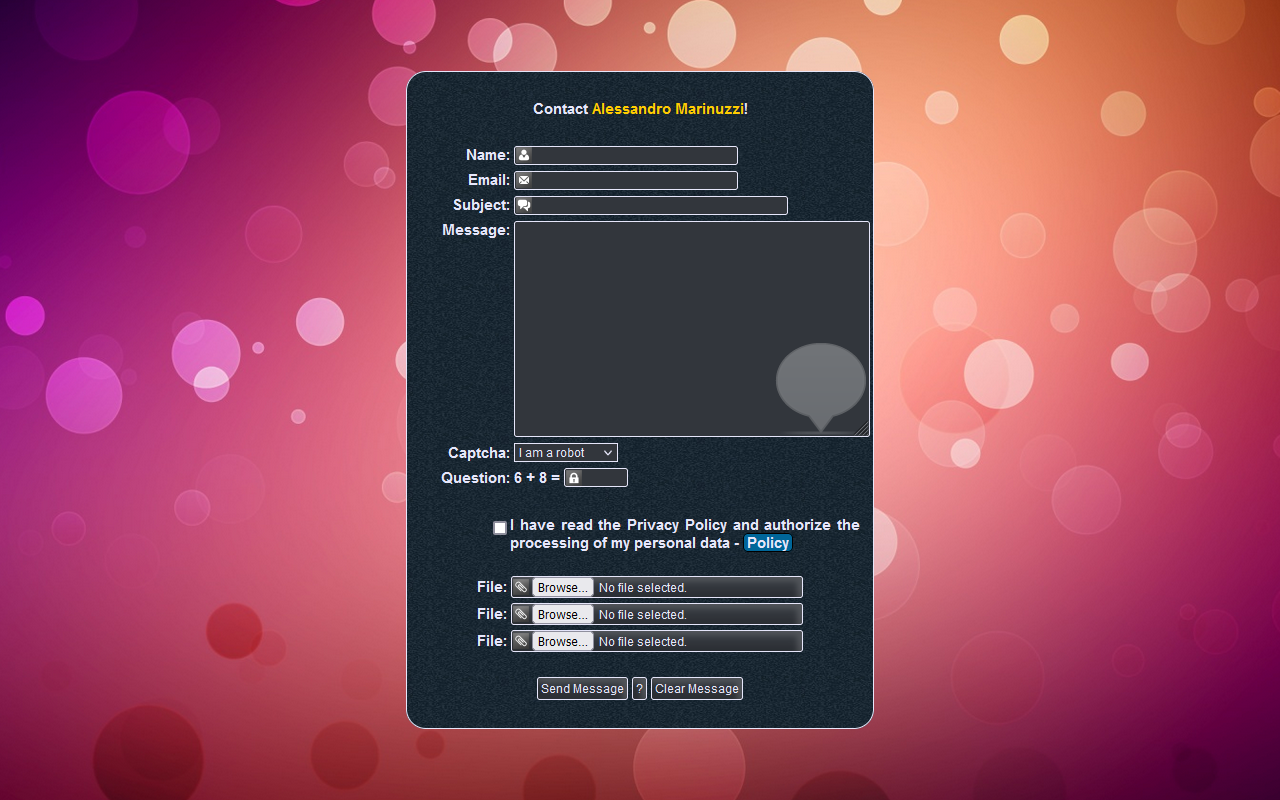The height and width of the screenshot is (800, 1280).
Task: Click the padlock icon in the captcha answer box
Action: [x=572, y=477]
